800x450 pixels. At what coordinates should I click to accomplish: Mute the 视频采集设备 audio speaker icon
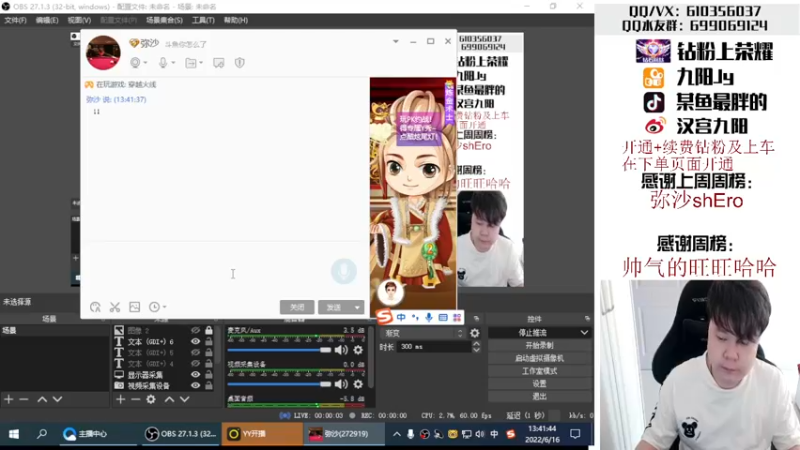[x=341, y=384]
